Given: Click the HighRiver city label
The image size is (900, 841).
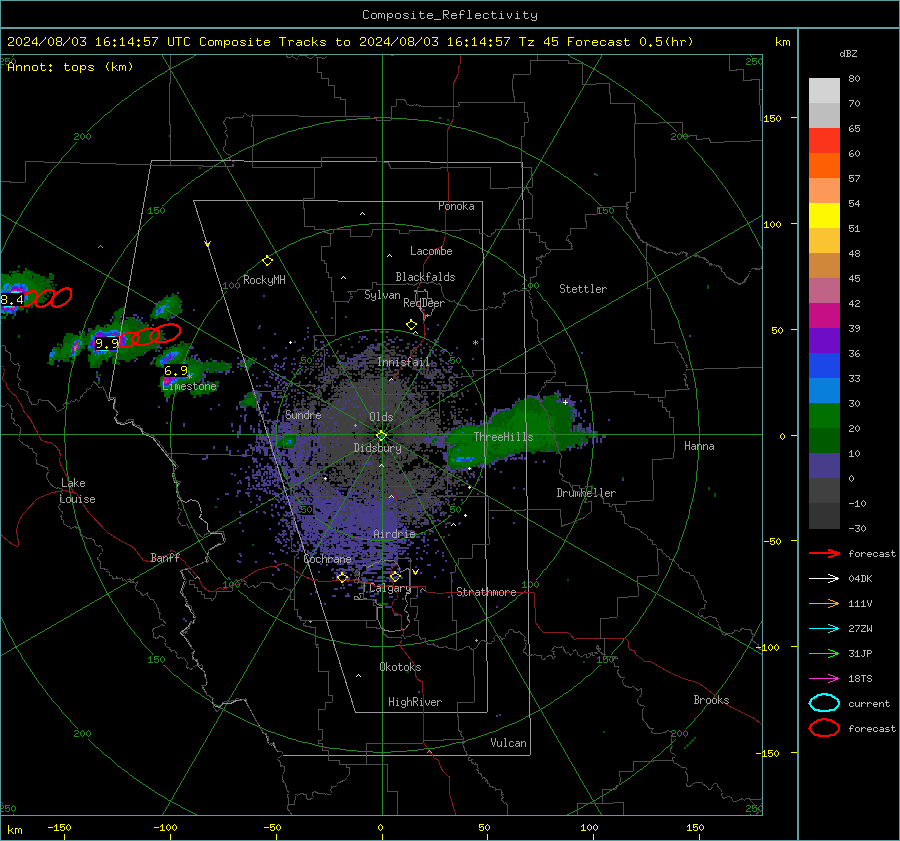Looking at the screenshot, I should coord(415,702).
